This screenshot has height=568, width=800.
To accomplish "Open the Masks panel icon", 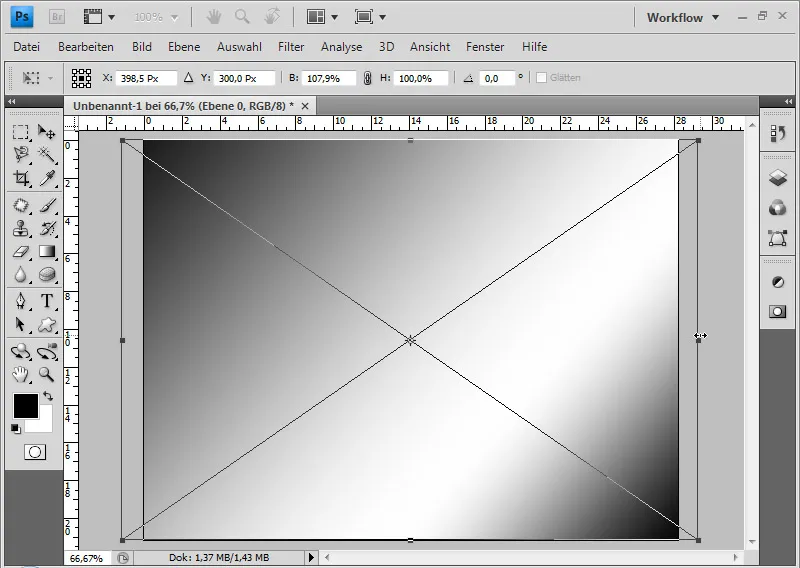I will tap(778, 311).
